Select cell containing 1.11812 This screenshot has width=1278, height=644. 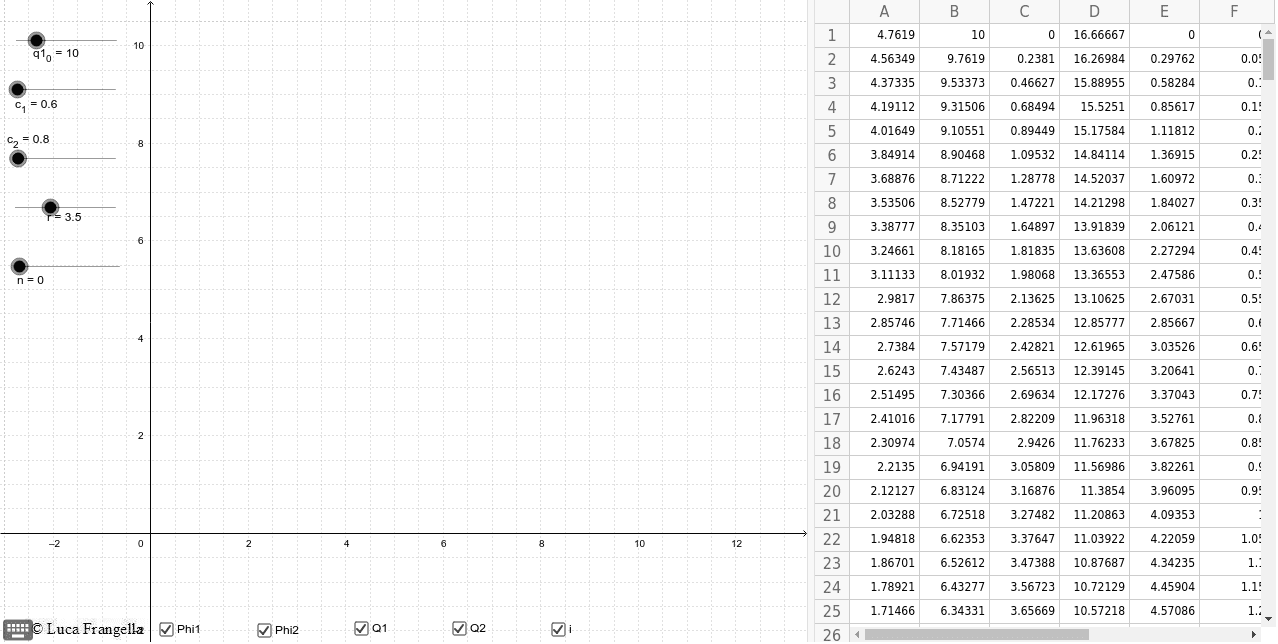coord(1164,131)
